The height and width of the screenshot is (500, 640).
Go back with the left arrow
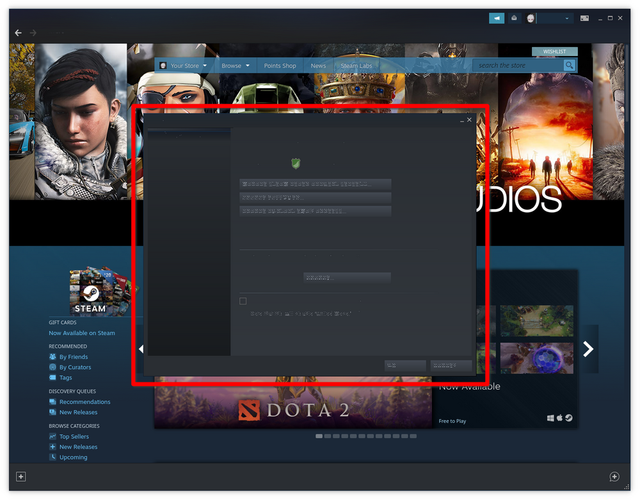[18, 33]
